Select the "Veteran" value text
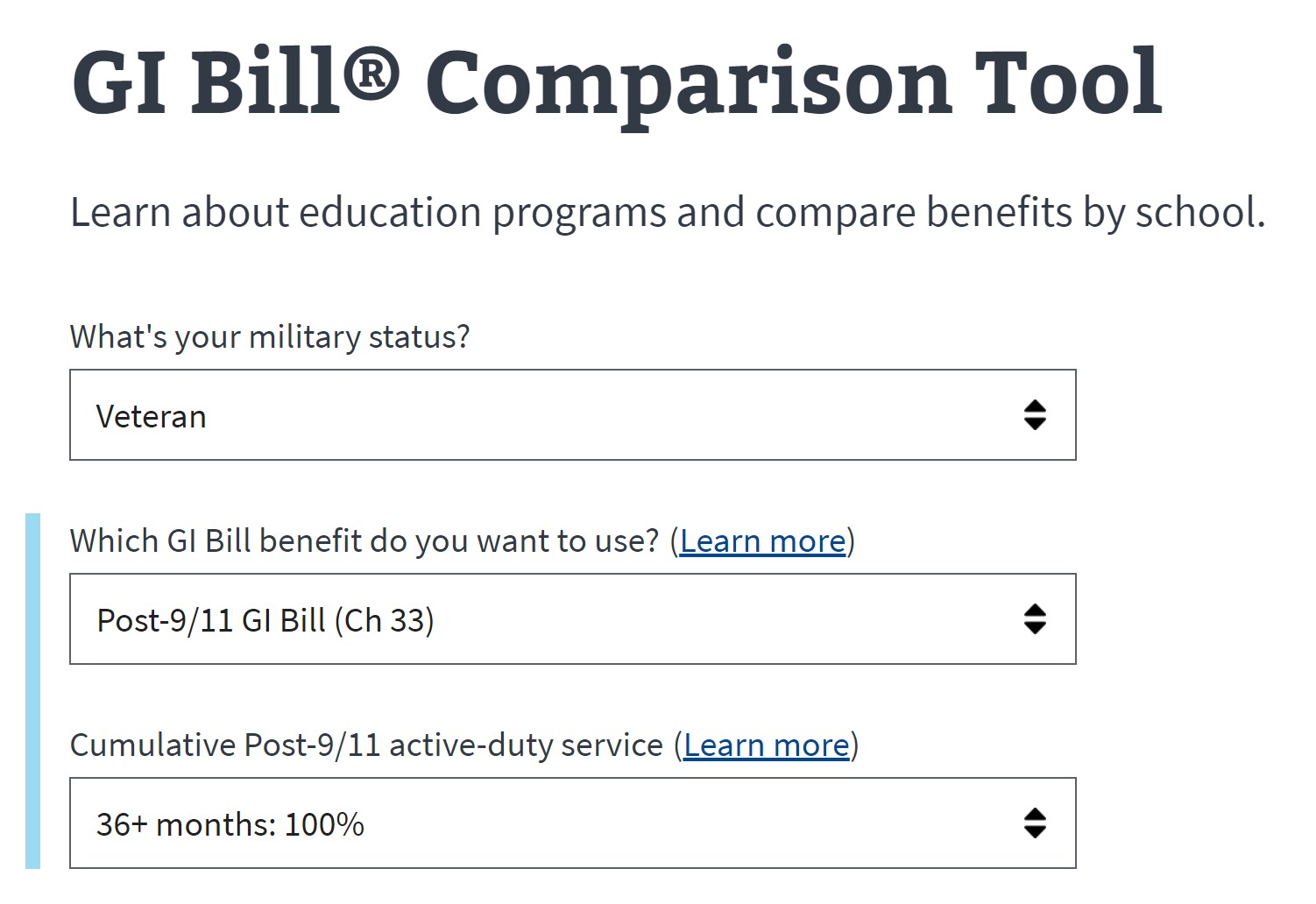 (151, 417)
